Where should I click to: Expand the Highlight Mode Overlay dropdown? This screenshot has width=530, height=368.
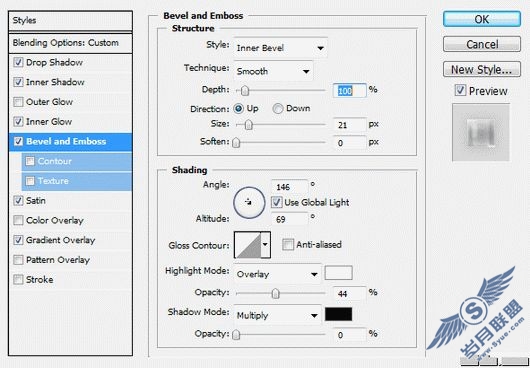click(278, 274)
